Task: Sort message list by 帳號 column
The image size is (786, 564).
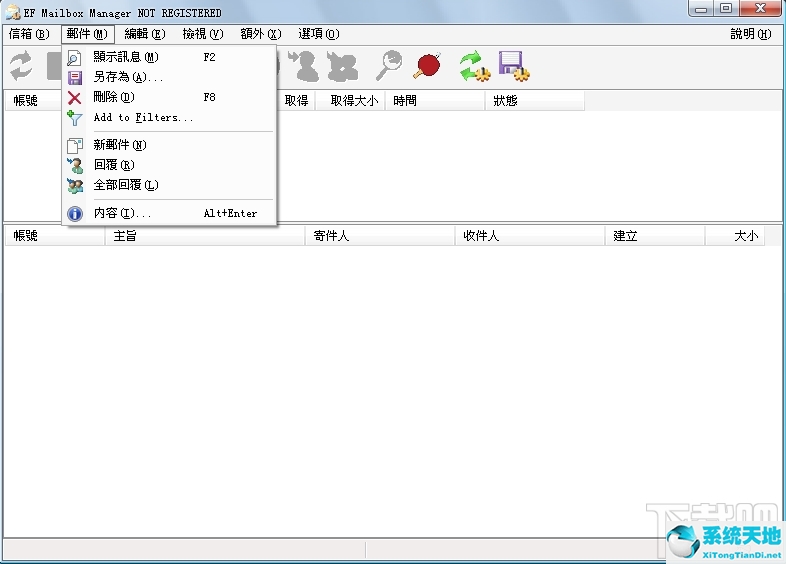Action: coord(55,236)
